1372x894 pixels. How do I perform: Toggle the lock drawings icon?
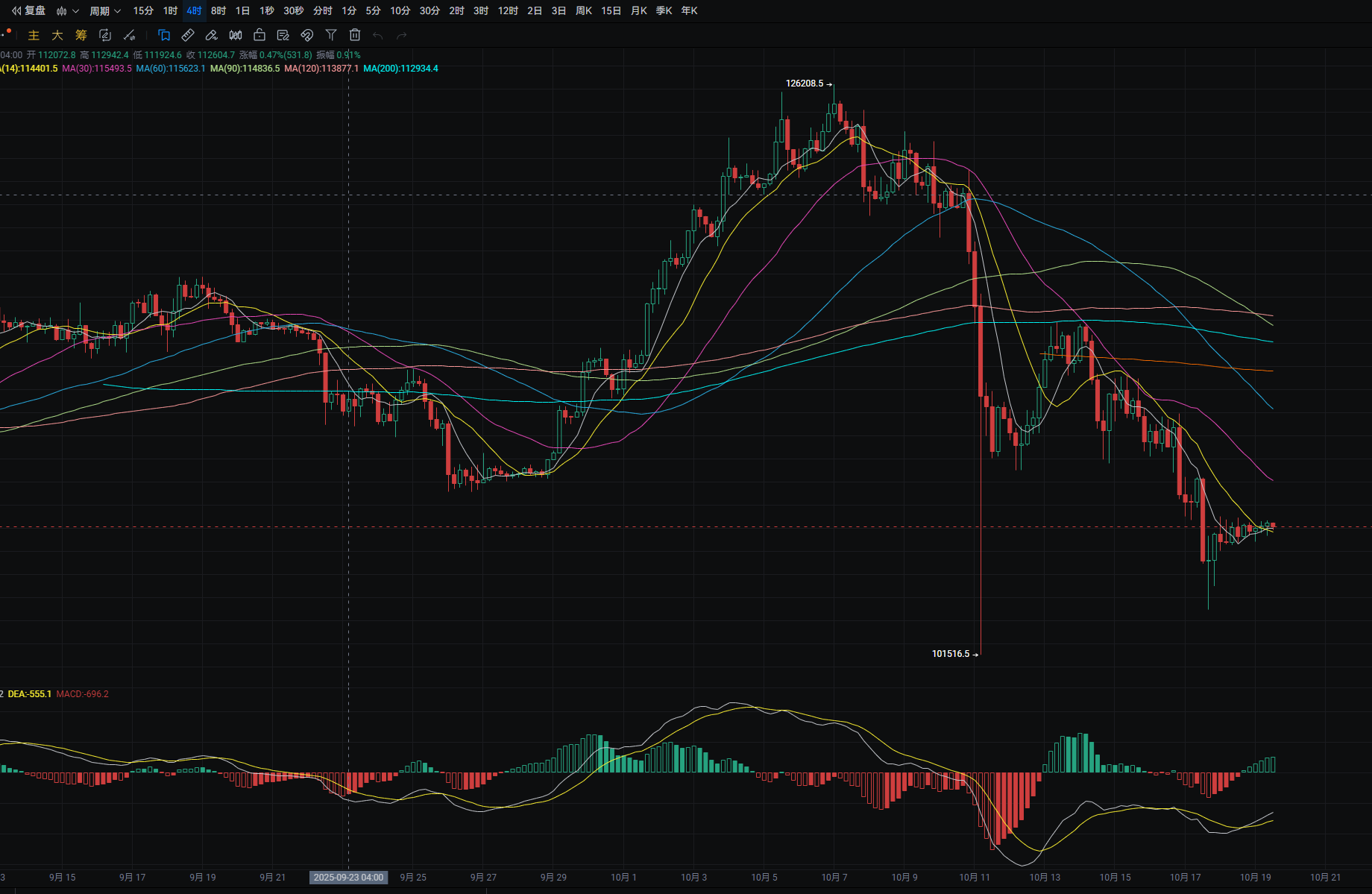pyautogui.click(x=259, y=35)
